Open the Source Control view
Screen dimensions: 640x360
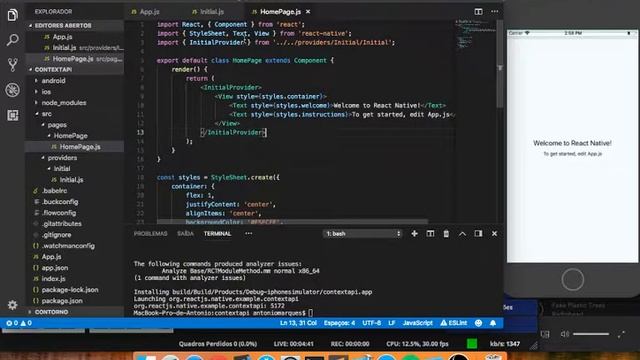pos(12,65)
